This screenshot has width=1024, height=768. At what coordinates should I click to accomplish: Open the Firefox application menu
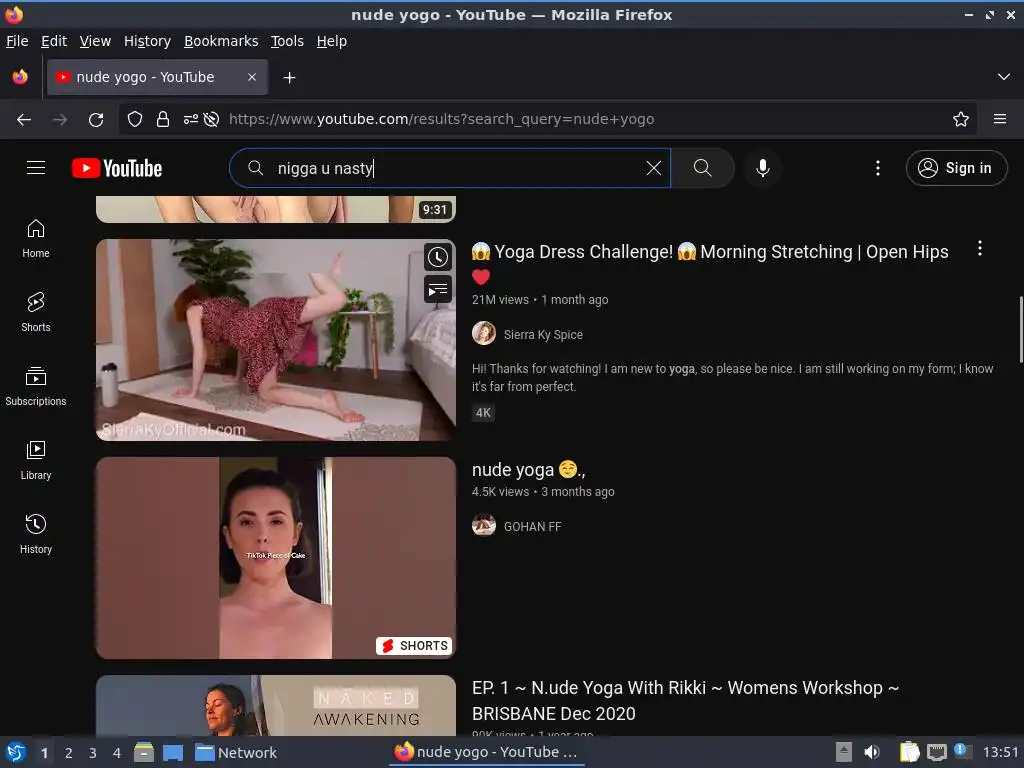click(x=999, y=120)
